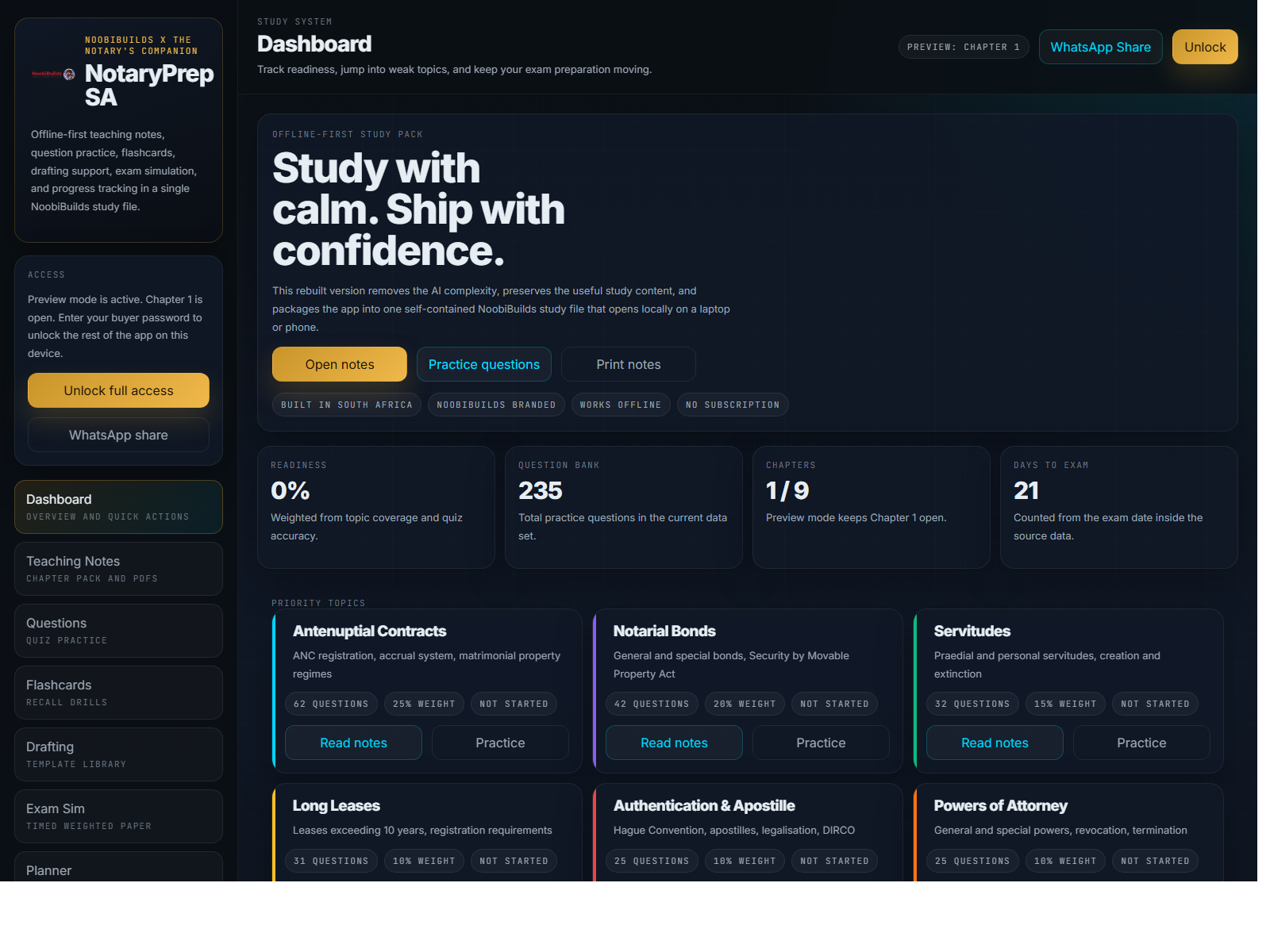Image resolution: width=1270 pixels, height=952 pixels.
Task: Click Antenuptial Contracts' Not Started badge
Action: click(514, 704)
